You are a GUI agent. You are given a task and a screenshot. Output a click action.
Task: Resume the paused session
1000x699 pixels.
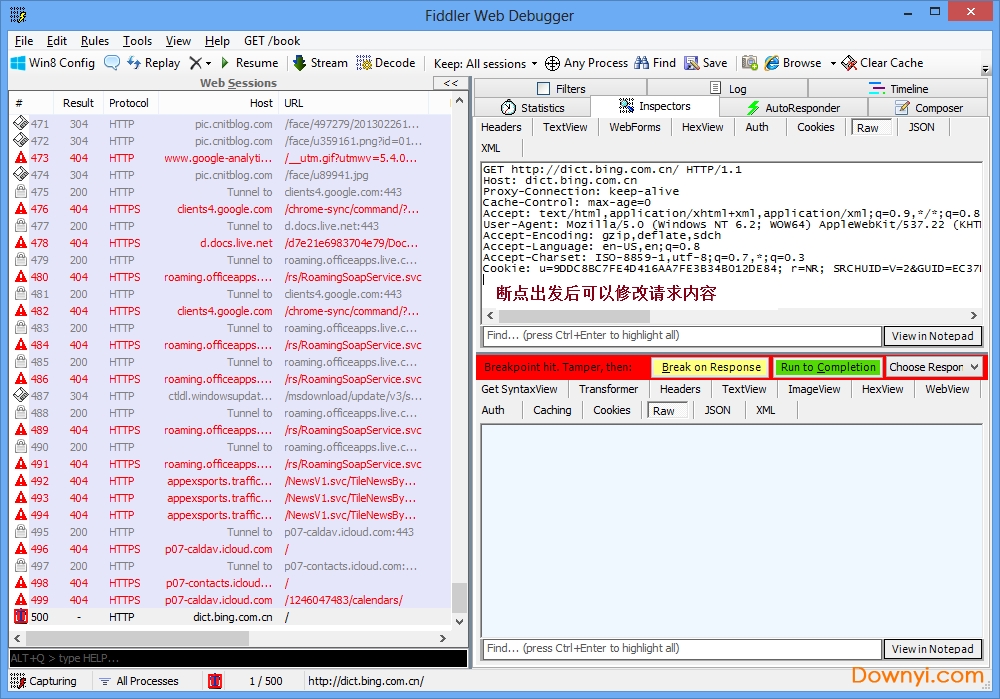click(247, 63)
